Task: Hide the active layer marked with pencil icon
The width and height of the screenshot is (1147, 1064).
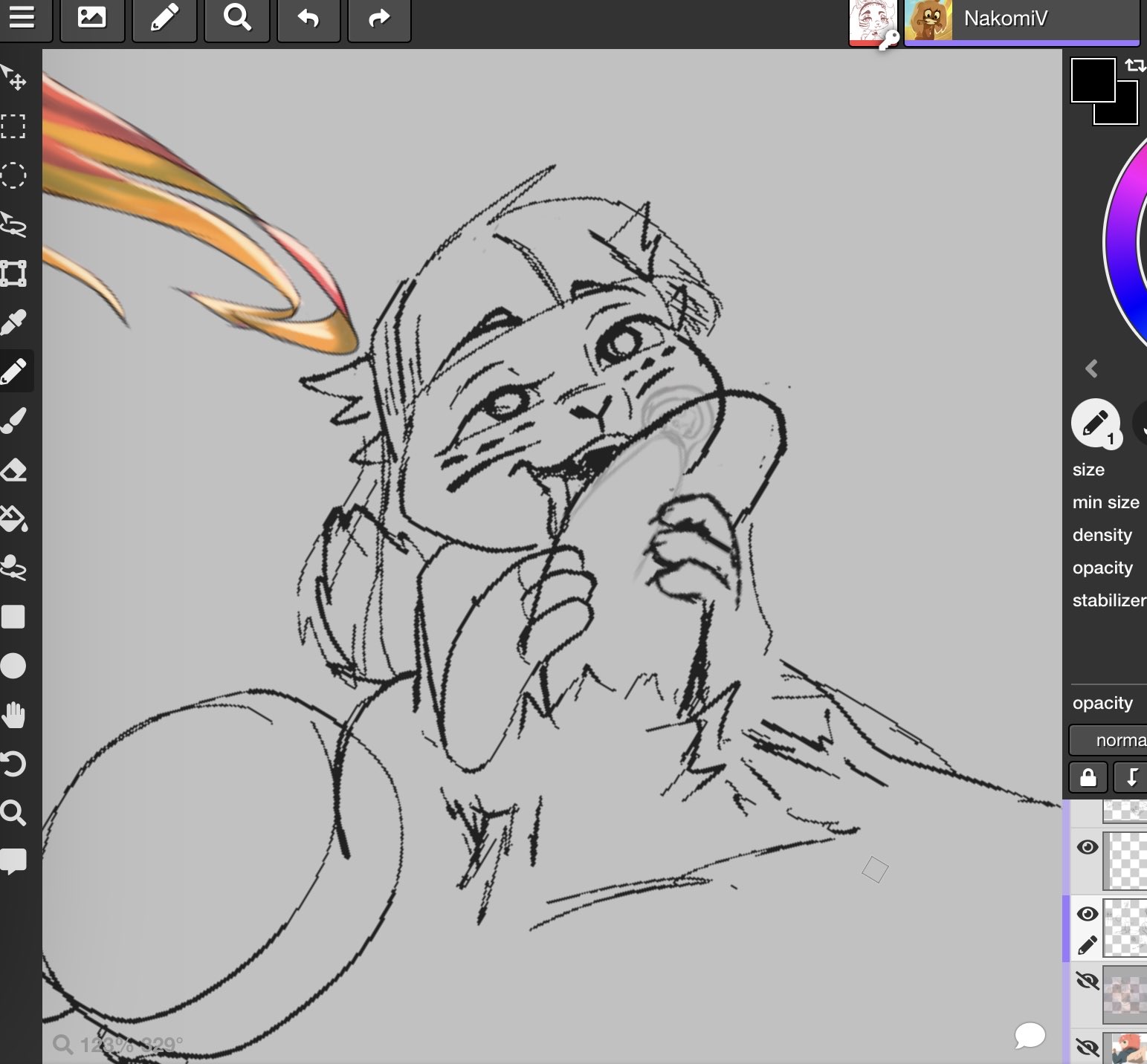Action: pos(1088,914)
